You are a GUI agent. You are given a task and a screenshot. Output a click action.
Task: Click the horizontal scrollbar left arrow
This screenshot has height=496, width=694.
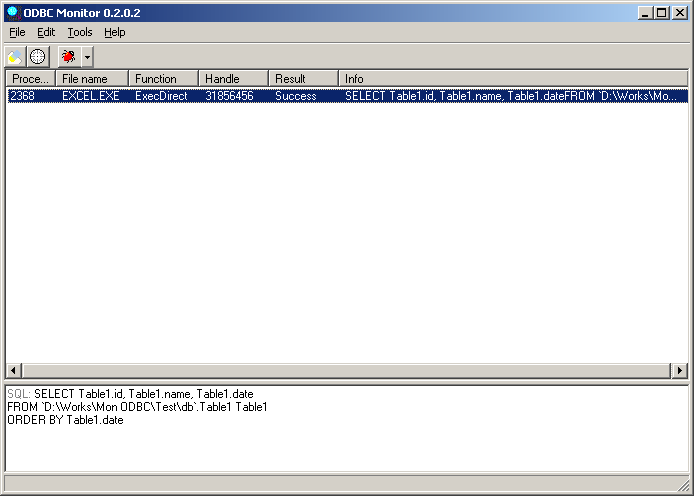(13, 370)
